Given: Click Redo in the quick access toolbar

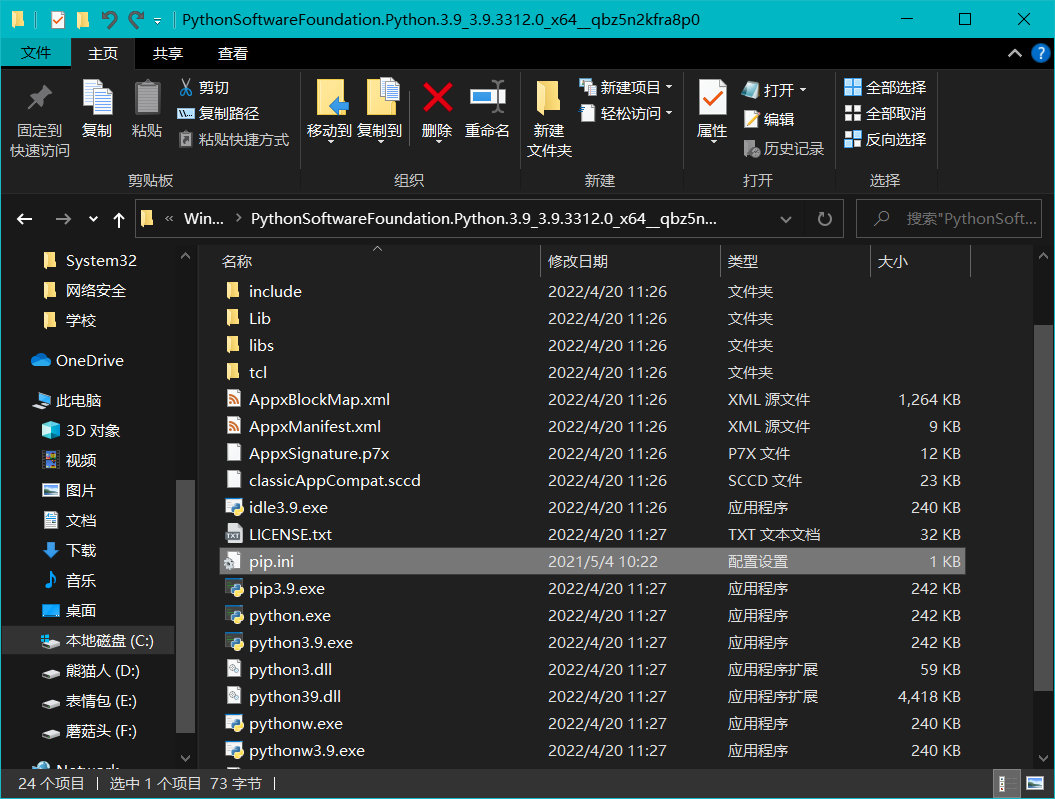Looking at the screenshot, I should click(x=137, y=20).
